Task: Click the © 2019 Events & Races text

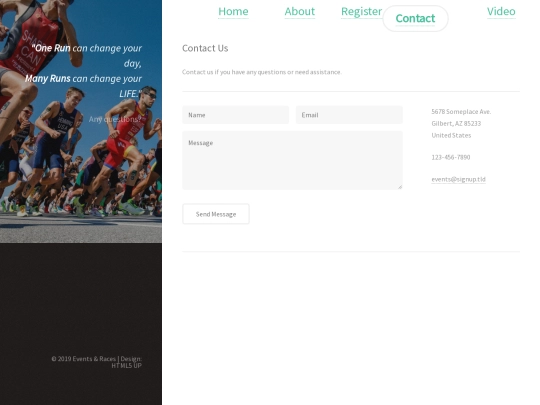Action: click(x=84, y=359)
